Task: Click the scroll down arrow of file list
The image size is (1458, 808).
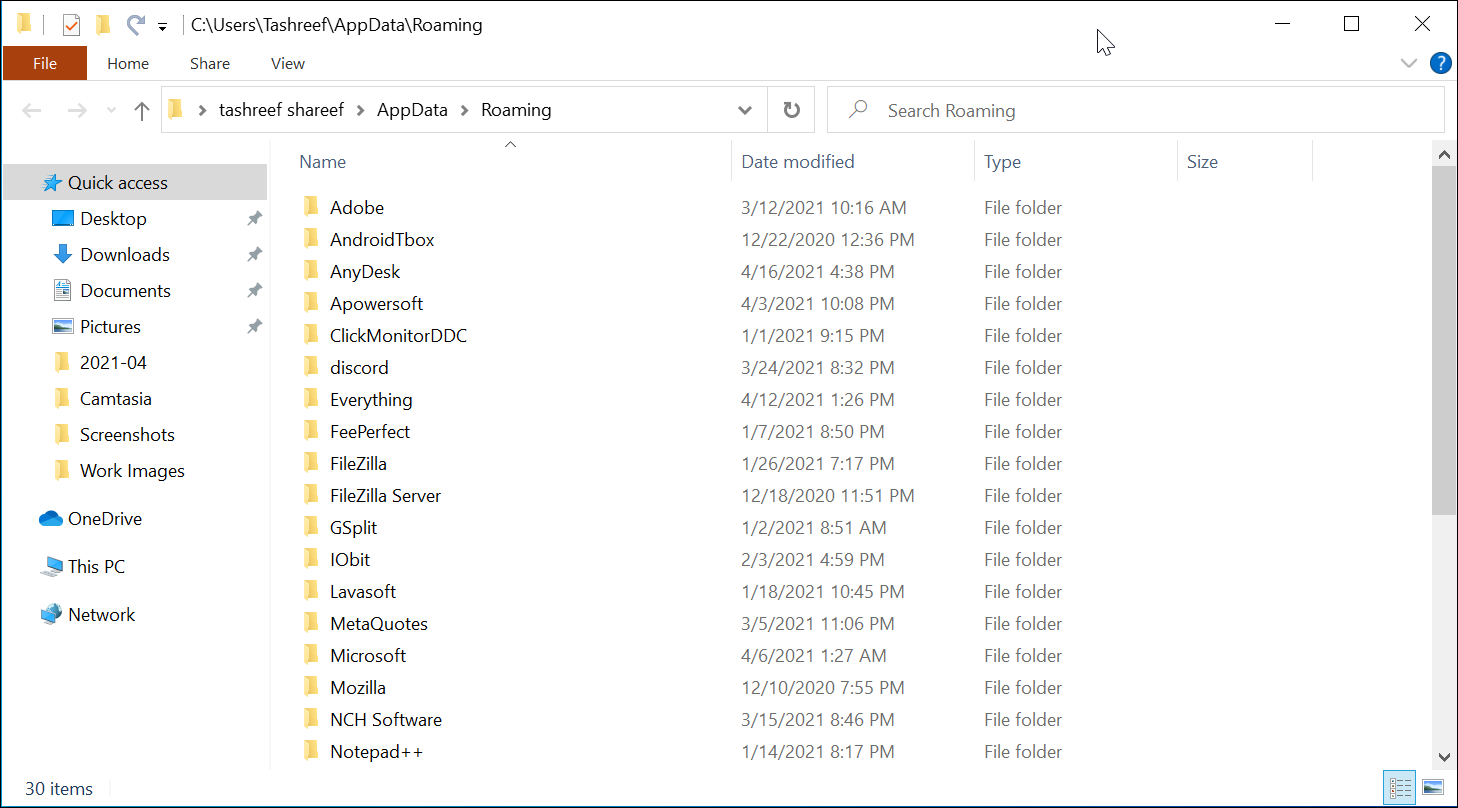Action: point(1444,757)
